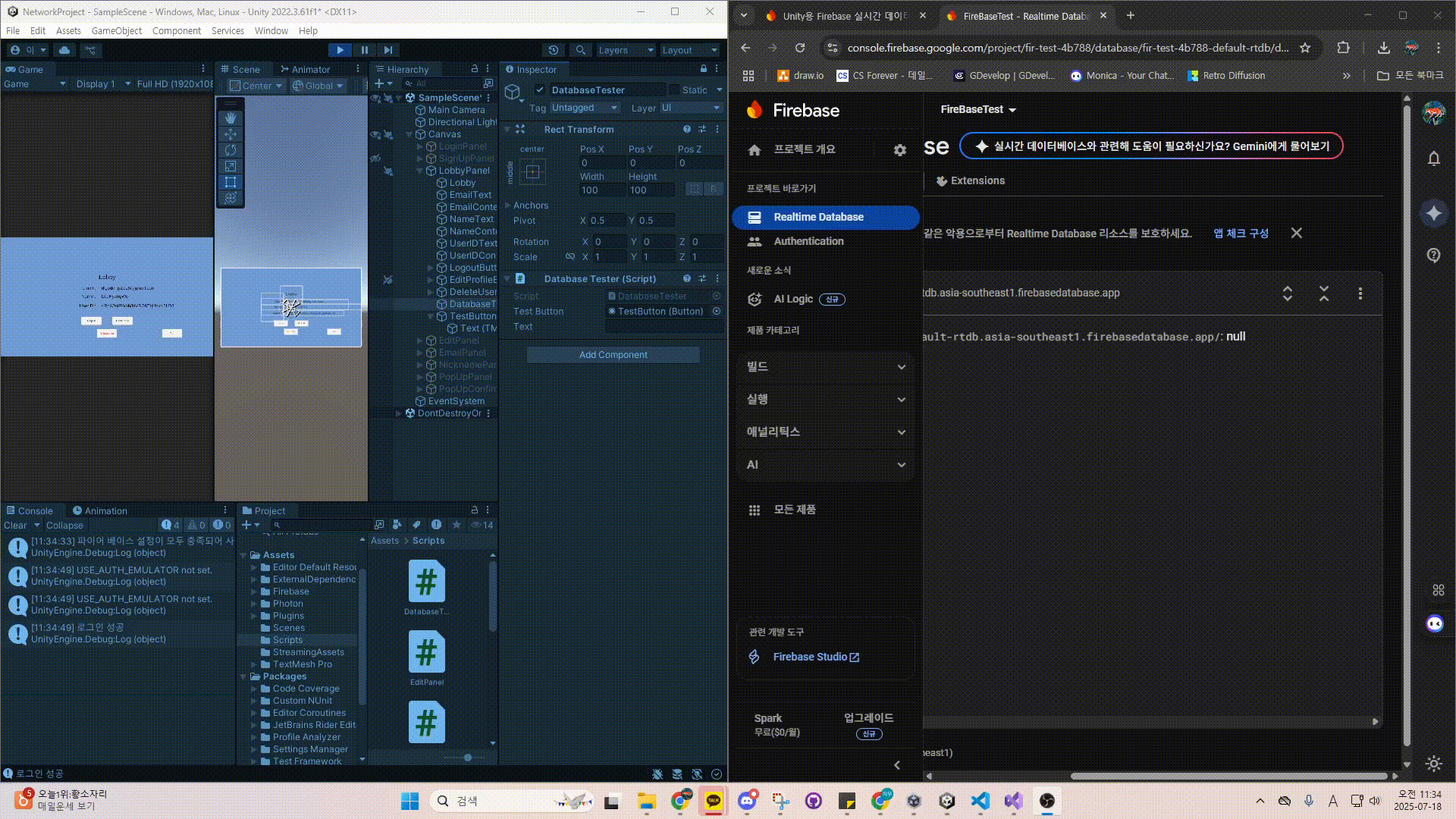Toggle Collapse in the Console panel
The height and width of the screenshot is (819, 1456).
pyautogui.click(x=64, y=525)
